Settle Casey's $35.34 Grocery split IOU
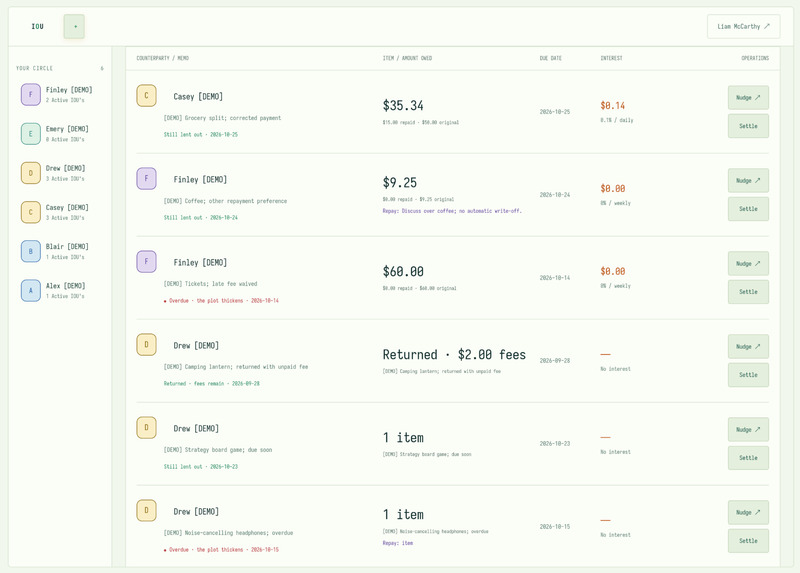The image size is (800, 573). pos(748,126)
